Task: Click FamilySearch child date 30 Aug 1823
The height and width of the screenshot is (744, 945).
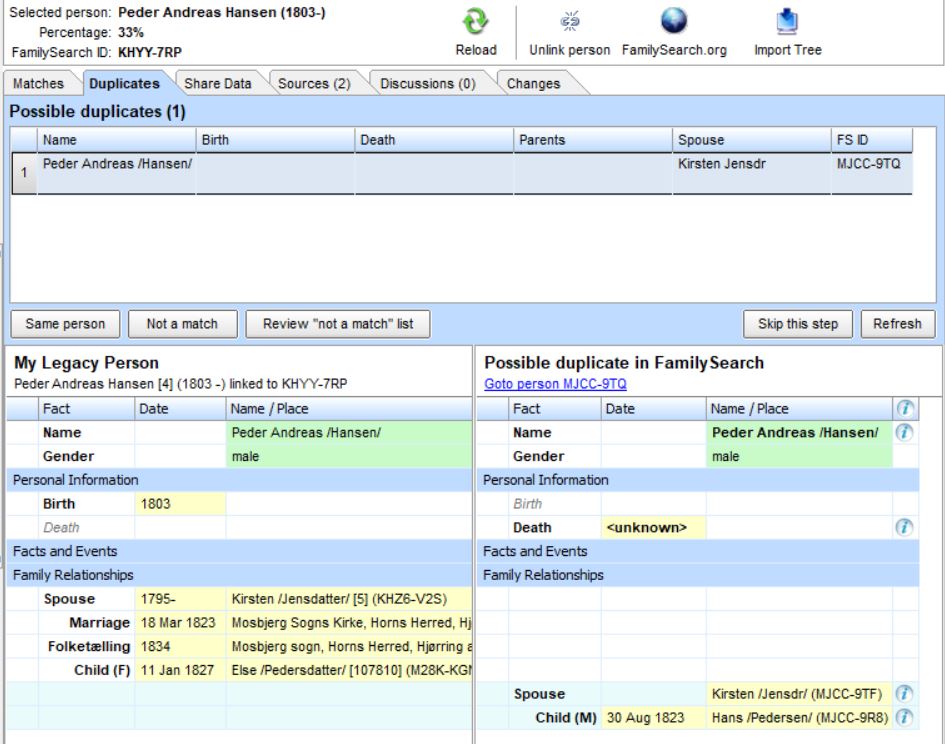Action: [x=653, y=717]
